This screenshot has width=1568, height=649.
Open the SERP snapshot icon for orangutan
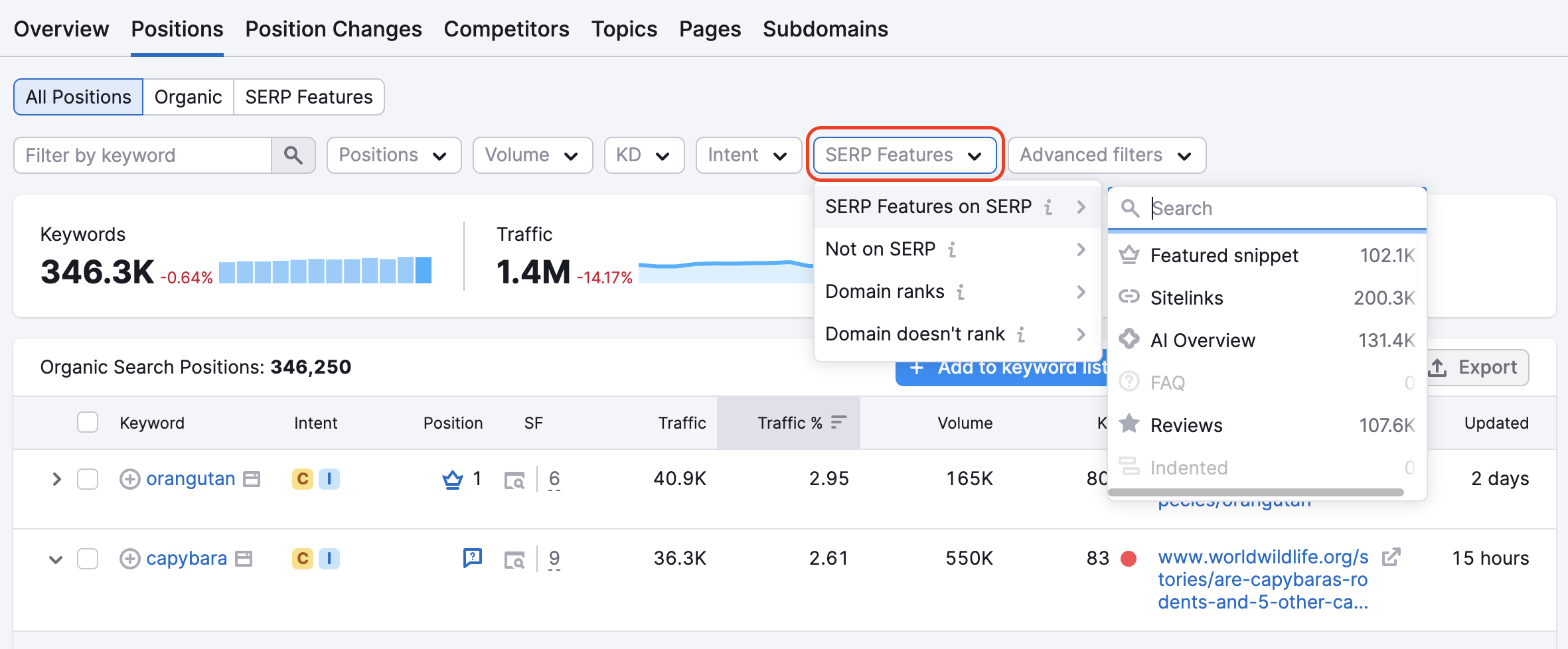[x=515, y=478]
